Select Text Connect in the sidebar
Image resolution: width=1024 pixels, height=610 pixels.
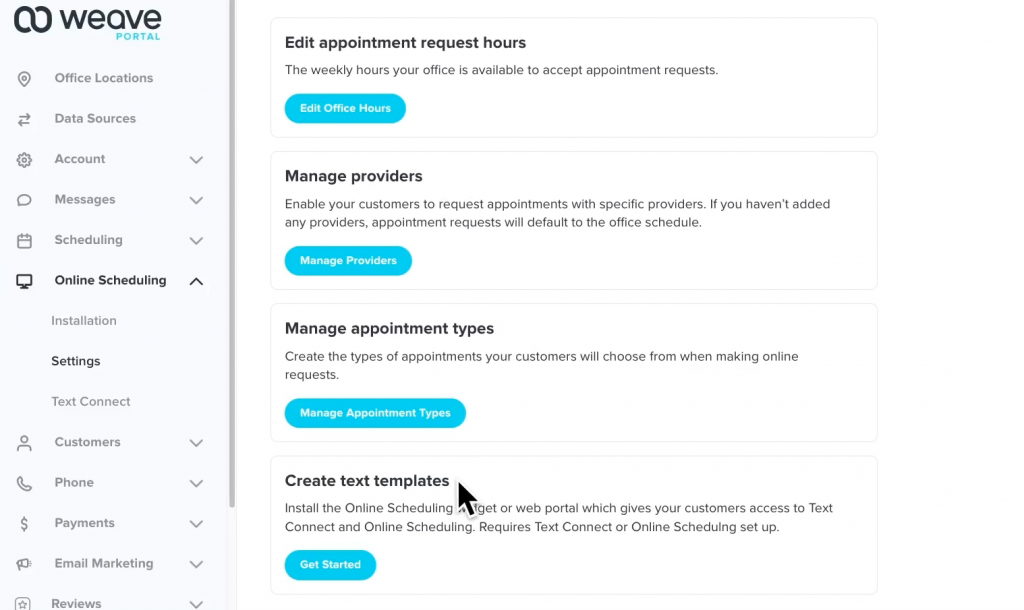[x=91, y=401]
